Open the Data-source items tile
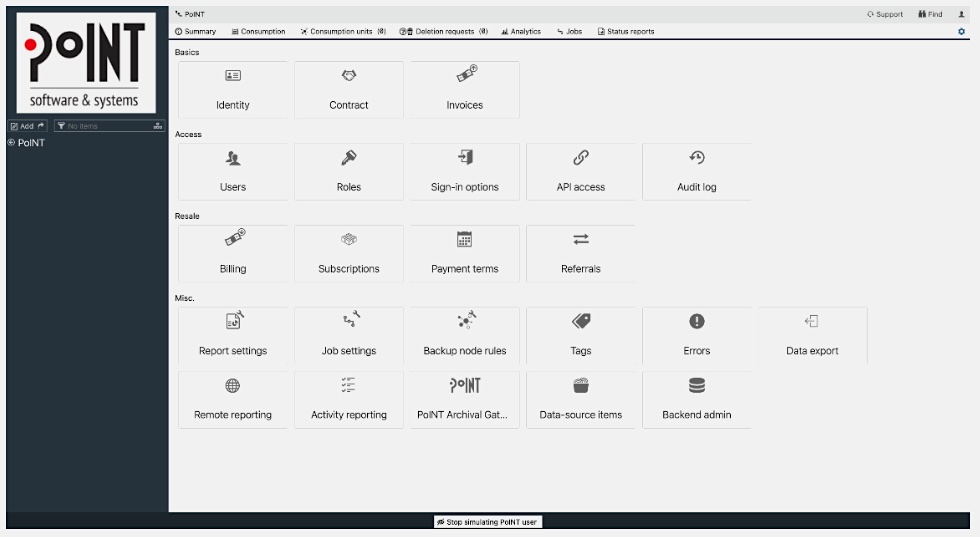The width and height of the screenshot is (980, 537). [581, 399]
